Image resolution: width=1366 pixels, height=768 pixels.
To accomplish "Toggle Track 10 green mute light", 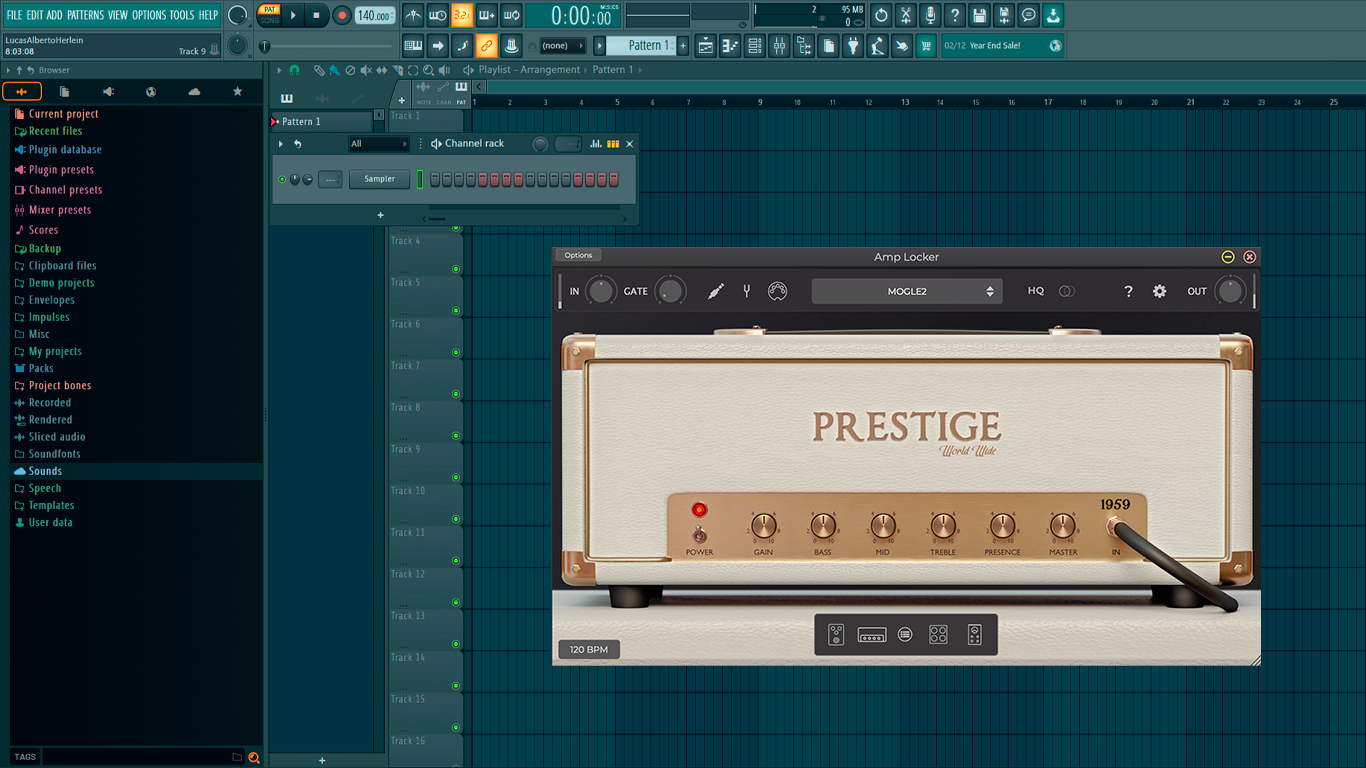I will point(456,519).
